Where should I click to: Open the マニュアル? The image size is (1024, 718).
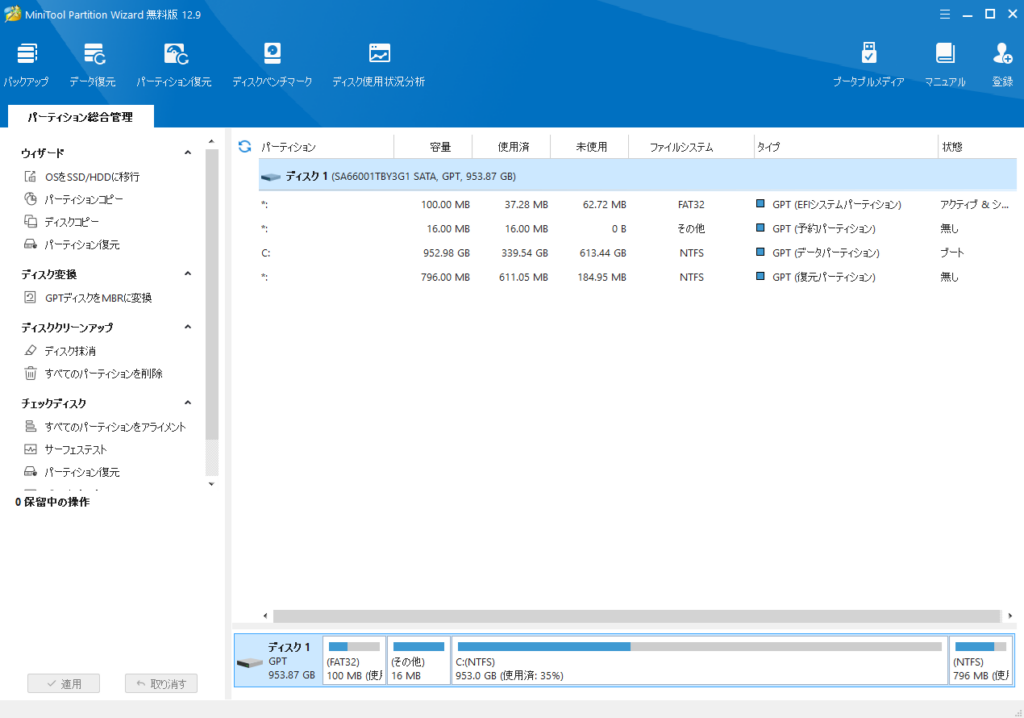click(945, 65)
